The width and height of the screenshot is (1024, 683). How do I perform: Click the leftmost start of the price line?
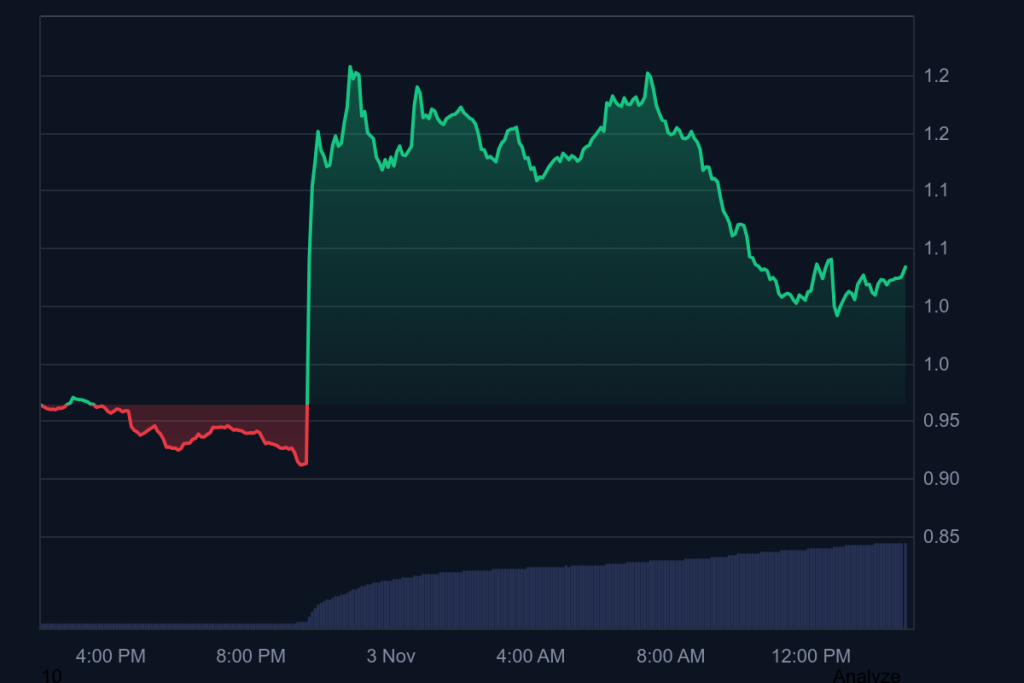tap(42, 405)
